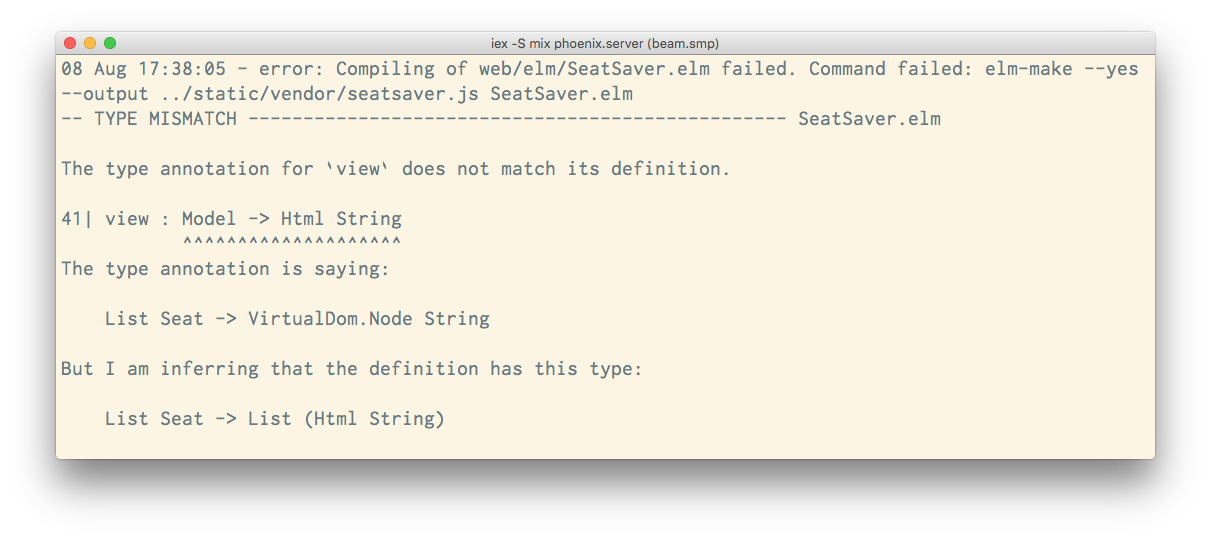Click the "Model -> Html String" annotation
Viewport: 1211px width, 539px height.
coord(291,219)
